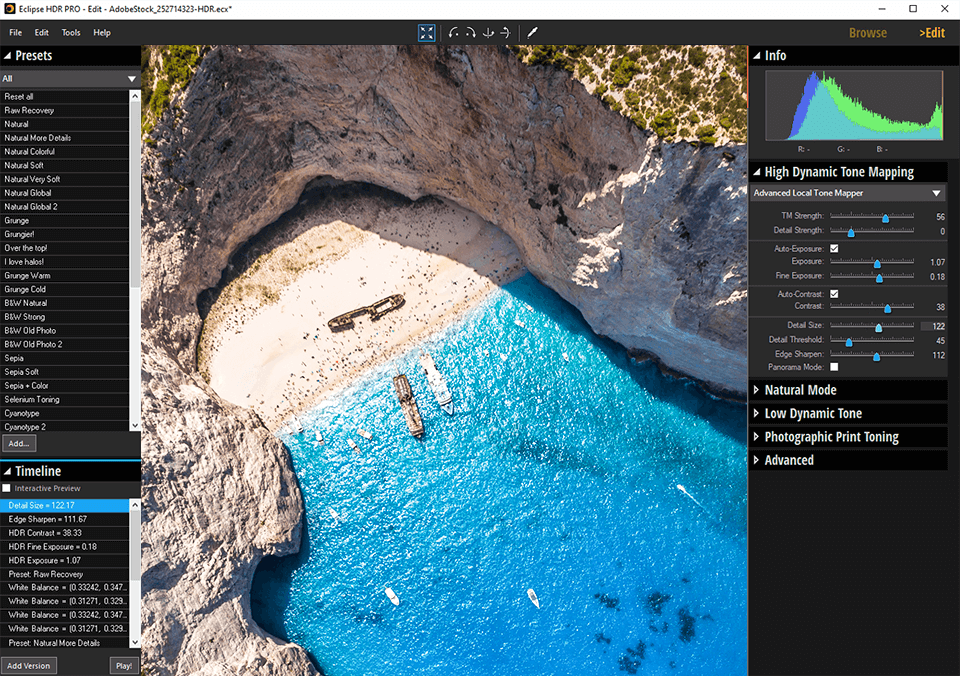Enable the Panorama Mode checkbox
This screenshot has height=676, width=960.
[x=834, y=367]
